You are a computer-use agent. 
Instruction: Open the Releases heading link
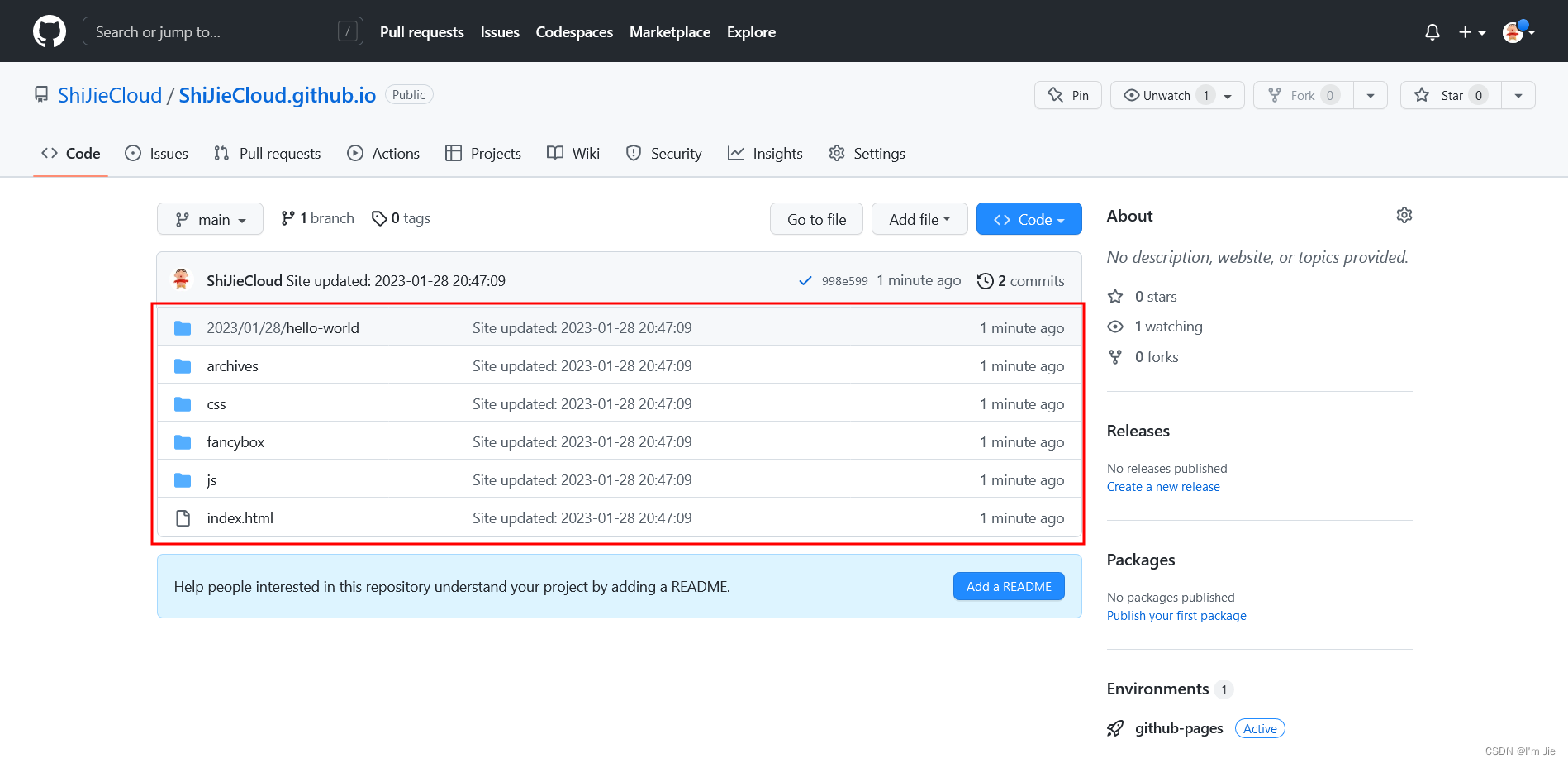pyautogui.click(x=1138, y=431)
